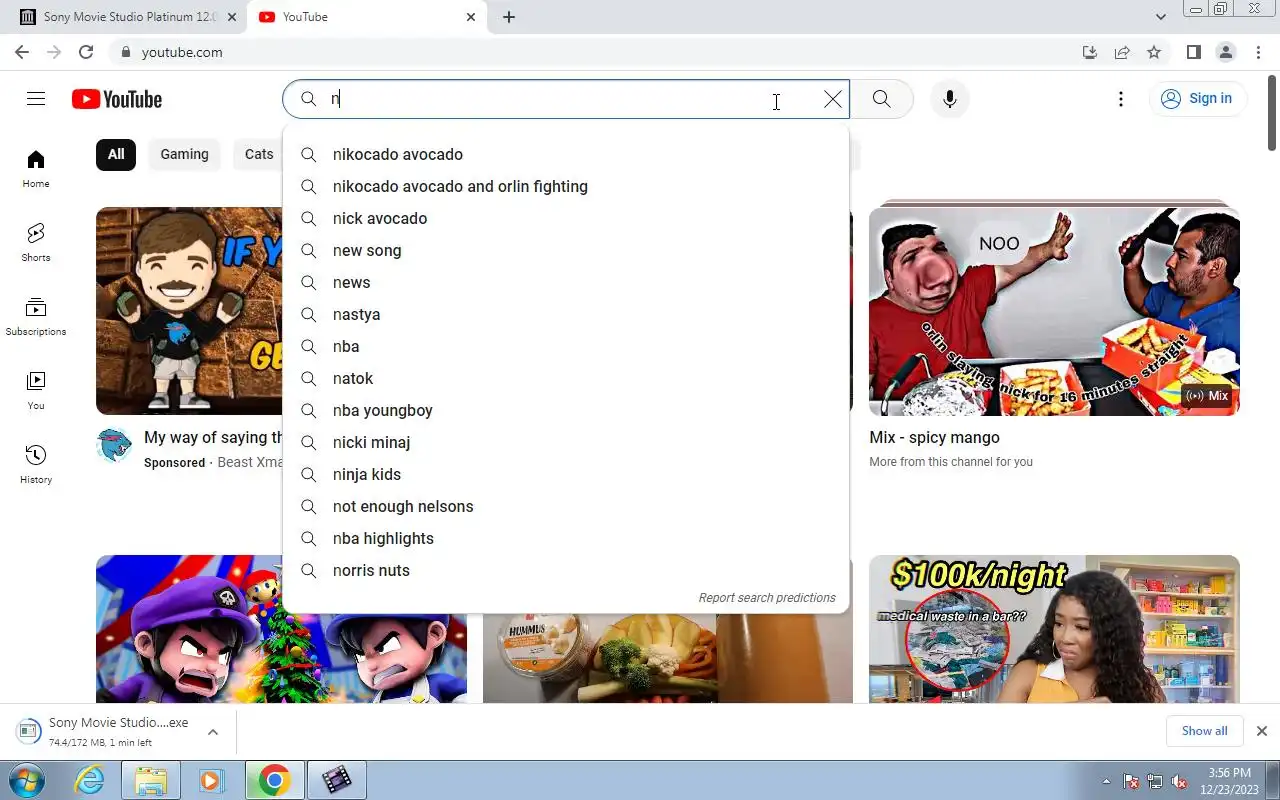This screenshot has width=1280, height=800.
Task: Open a new browser tab with plus
Action: [x=509, y=17]
